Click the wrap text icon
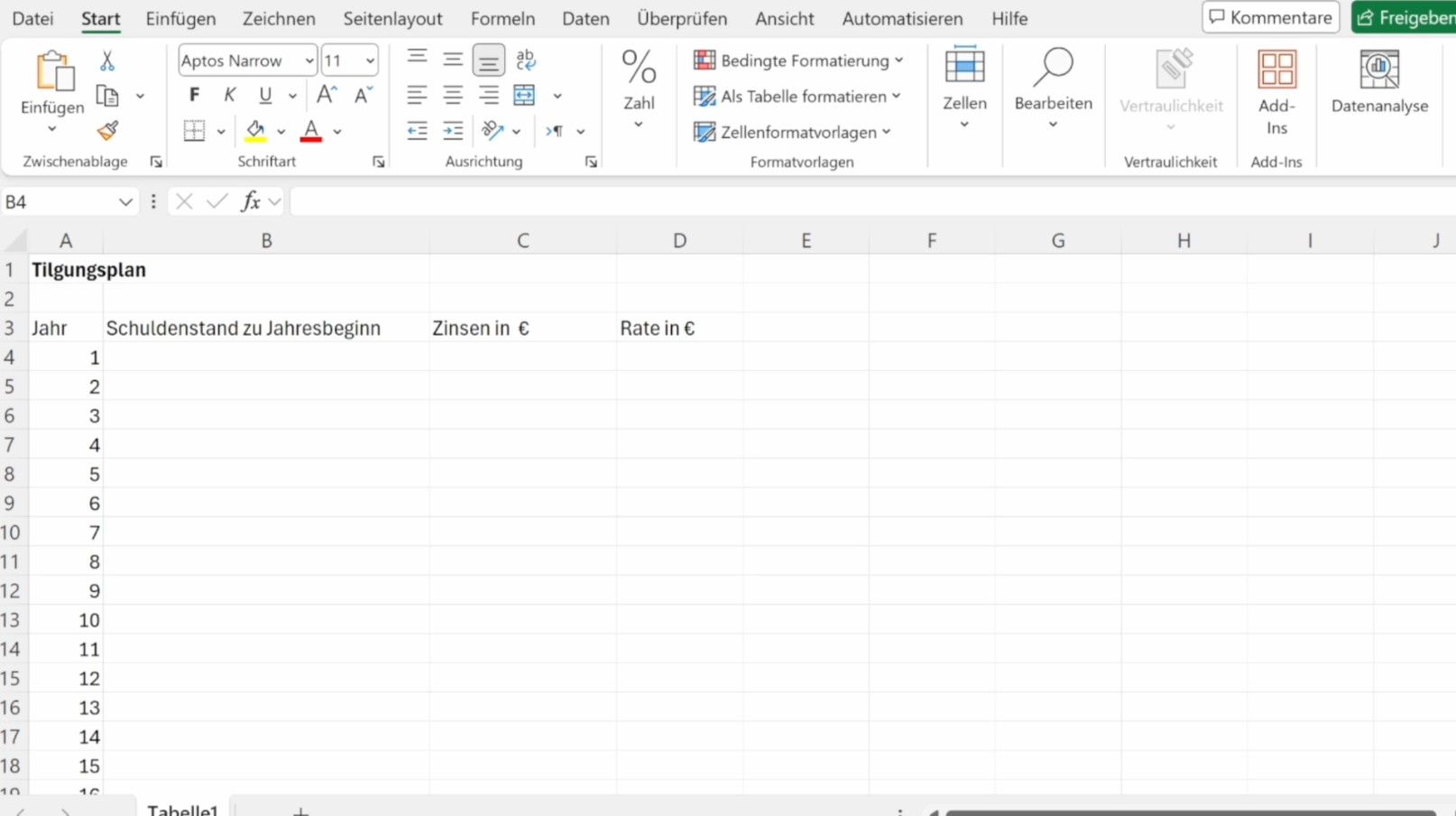This screenshot has width=1456, height=816. 525,60
